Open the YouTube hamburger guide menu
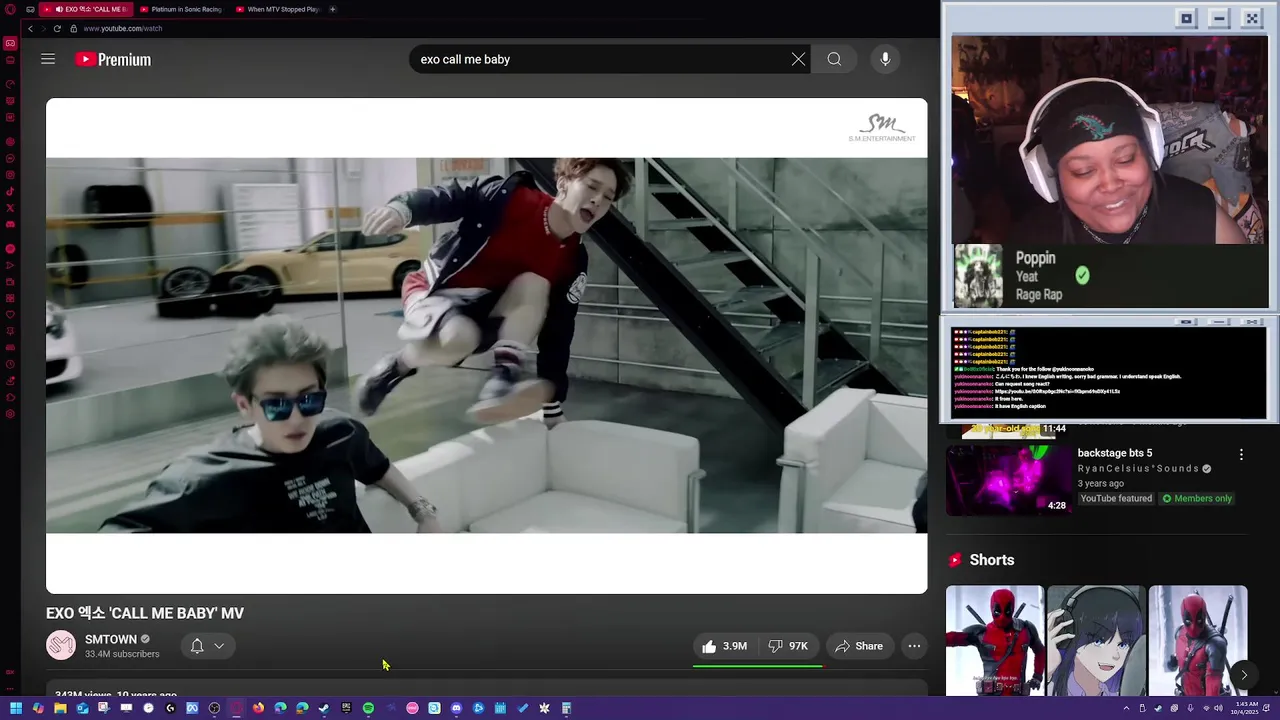 pos(48,59)
